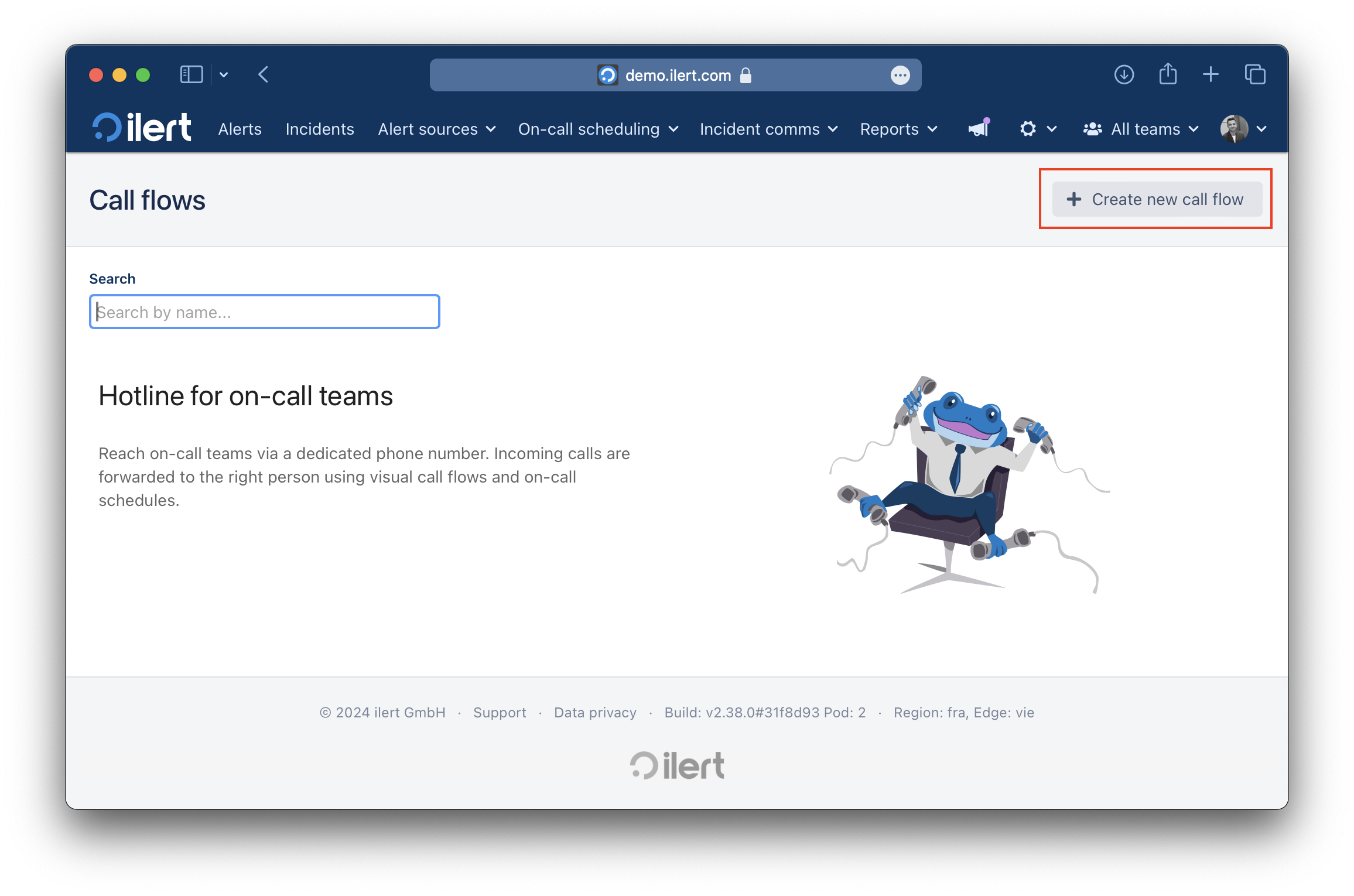Go to the Alerts menu item

(x=240, y=129)
